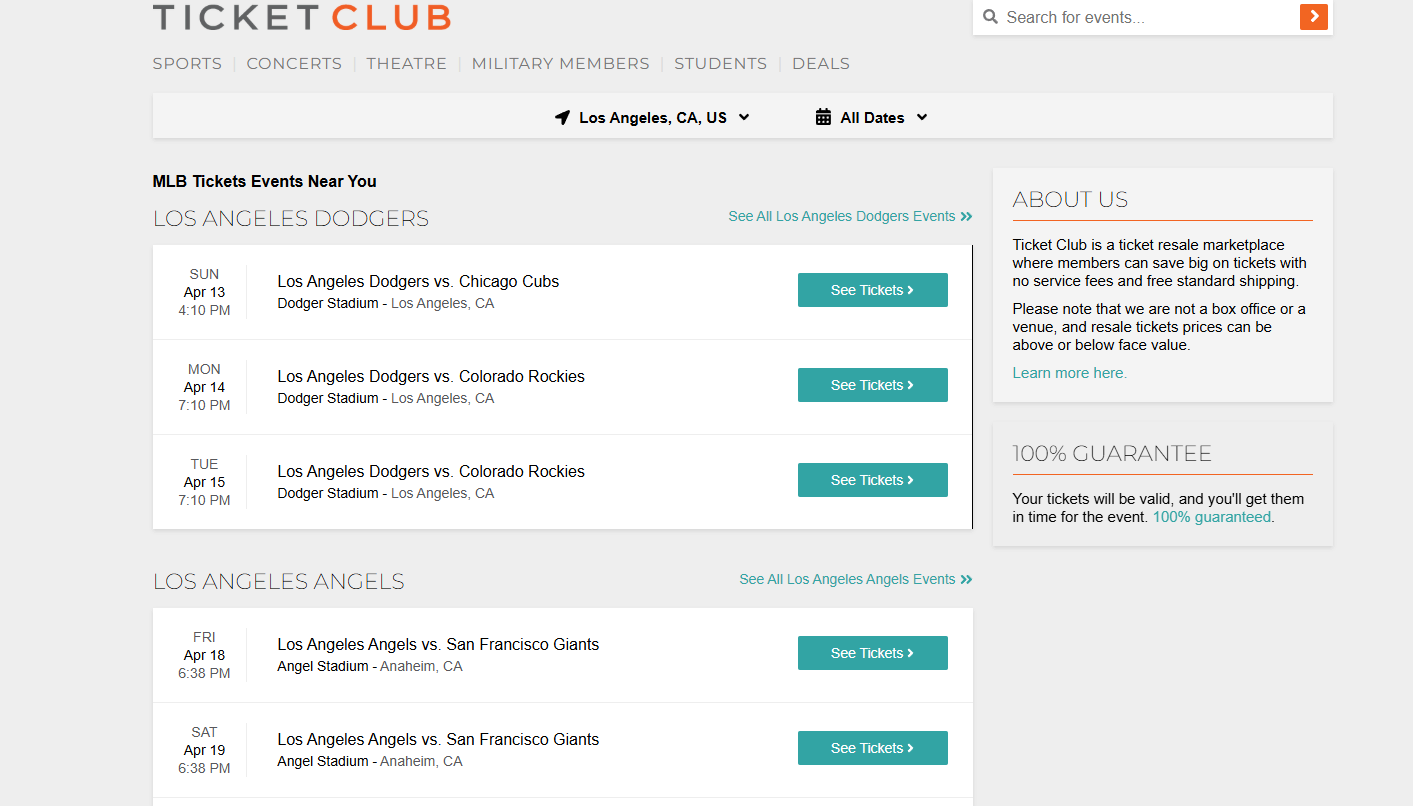This screenshot has height=806, width=1413.
Task: See tickets for Dodgers vs. Chicago Cubs
Action: point(873,290)
